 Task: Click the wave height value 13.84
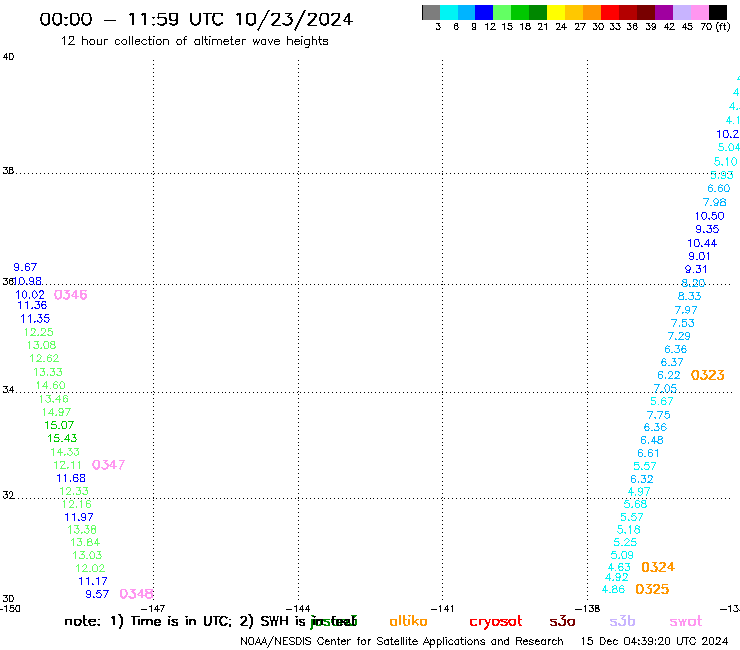[85, 542]
